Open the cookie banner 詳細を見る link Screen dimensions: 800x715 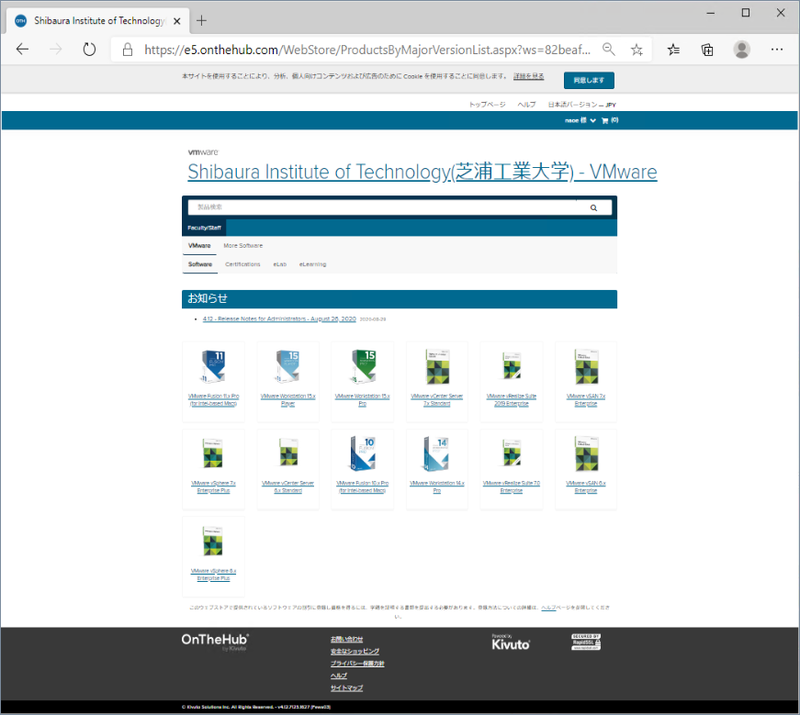pos(529,76)
